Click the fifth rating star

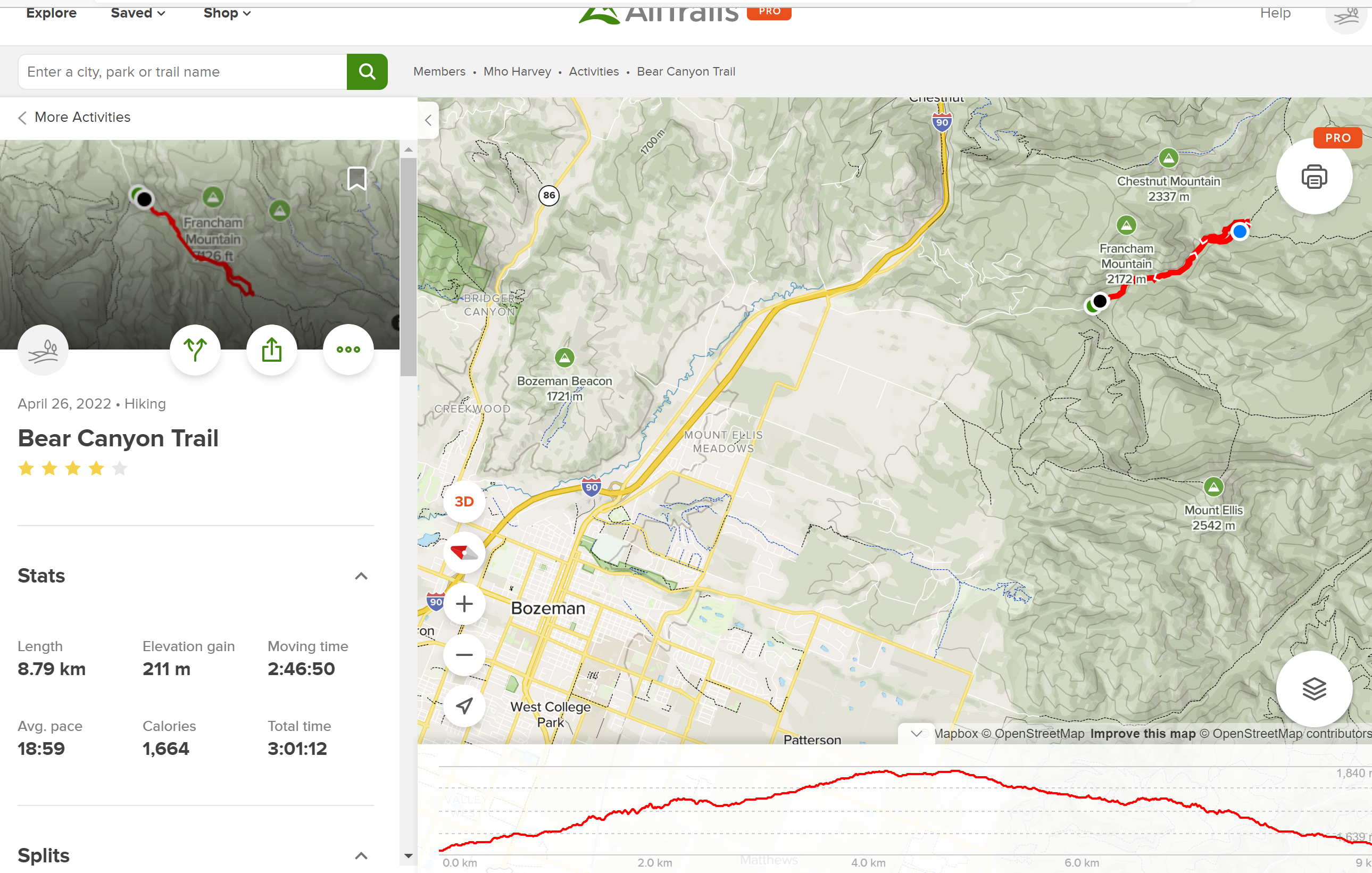click(120, 468)
